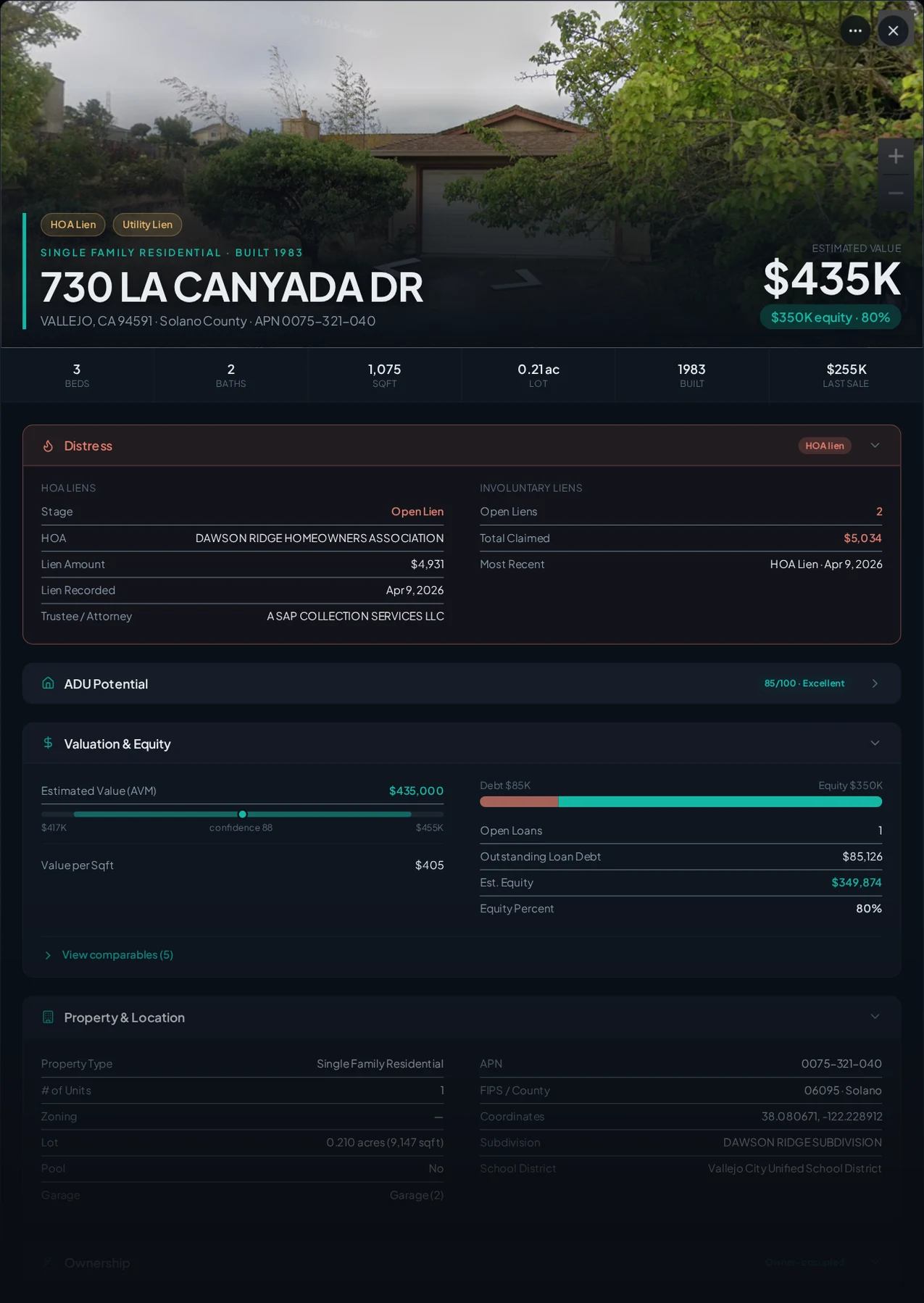The image size is (924, 1303).
Task: Click coordinates 38.080671, -122.228912
Action: (822, 1117)
